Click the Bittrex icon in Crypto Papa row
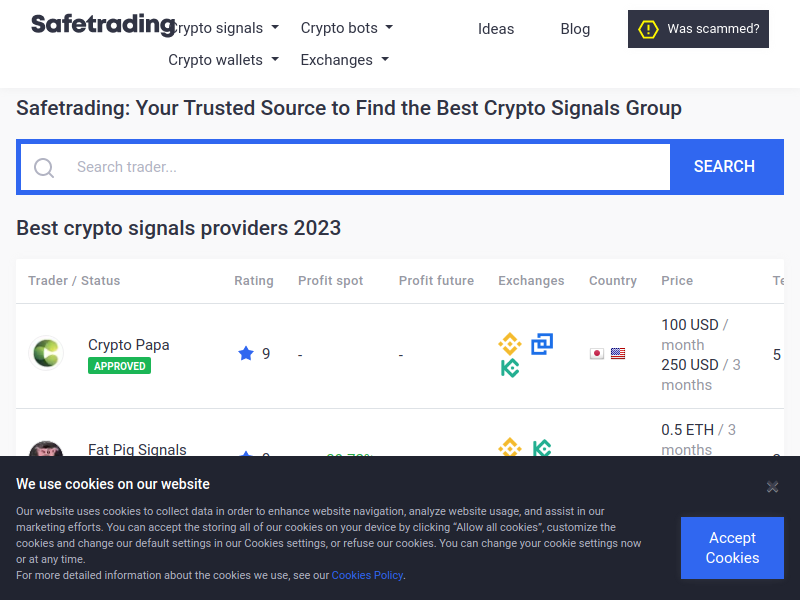Image resolution: width=800 pixels, height=600 pixels. (x=542, y=344)
